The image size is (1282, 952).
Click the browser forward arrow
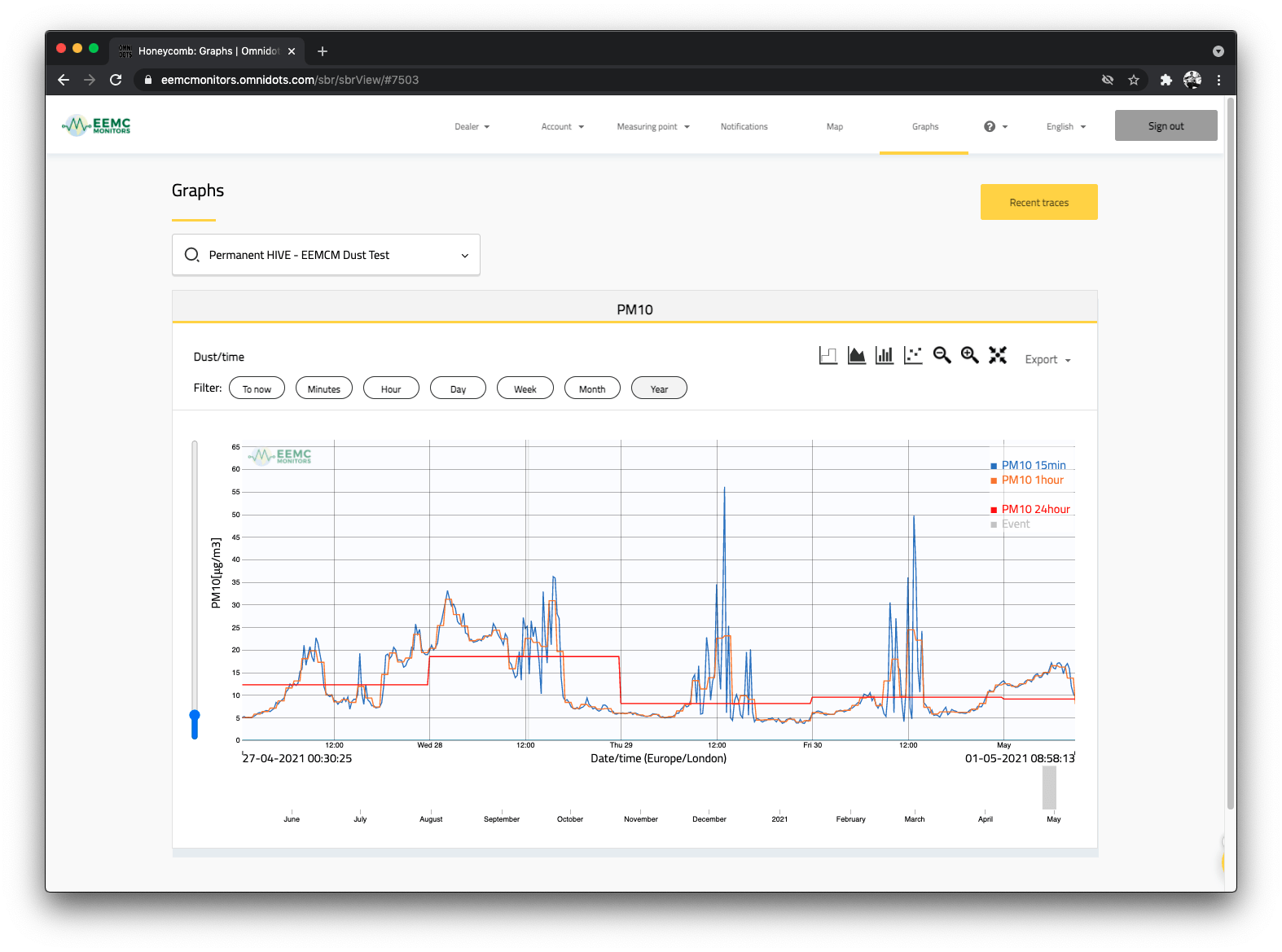point(90,80)
